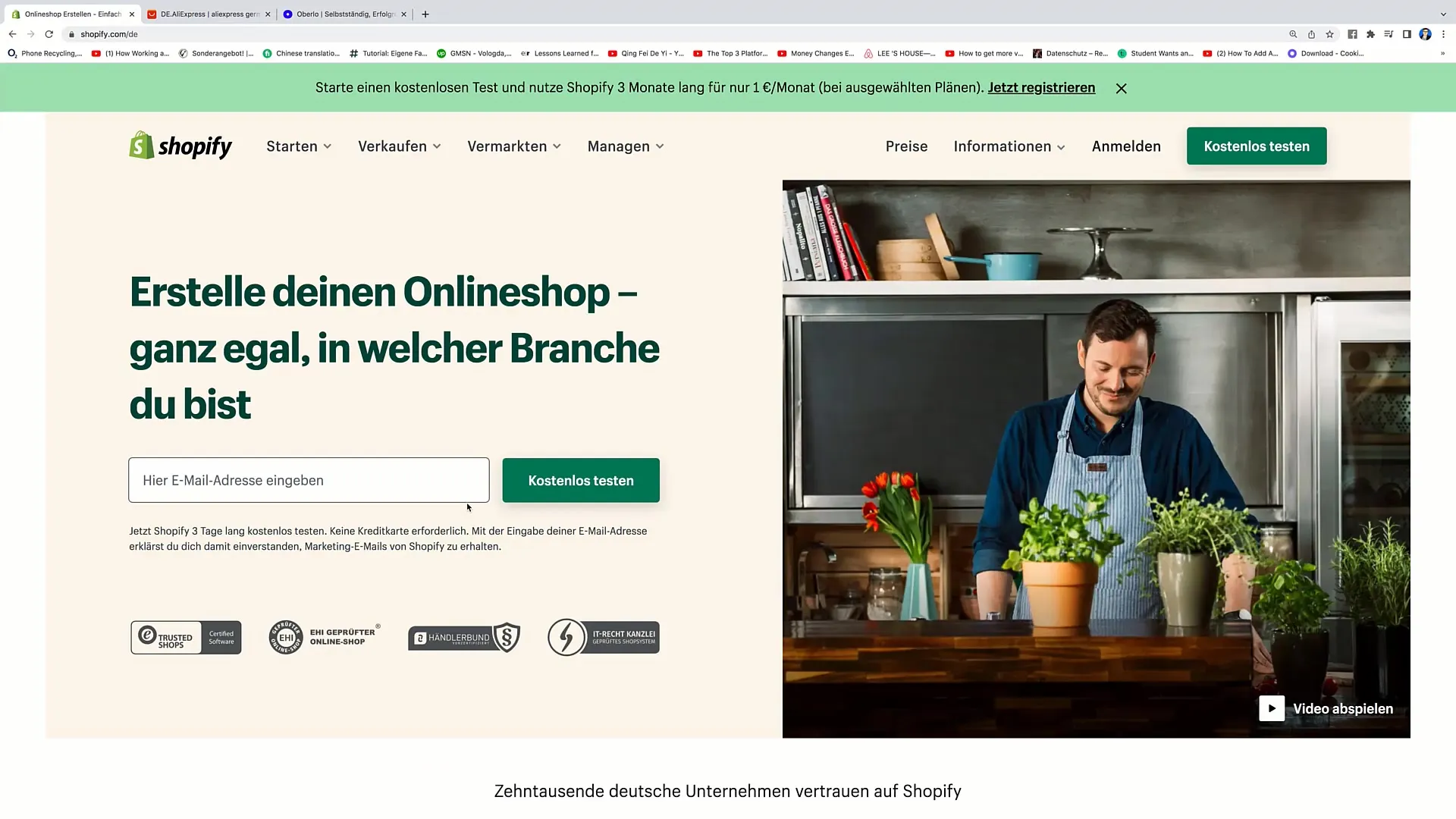This screenshot has width=1456, height=819.
Task: Click the Trusted Shops certified badge
Action: click(186, 638)
